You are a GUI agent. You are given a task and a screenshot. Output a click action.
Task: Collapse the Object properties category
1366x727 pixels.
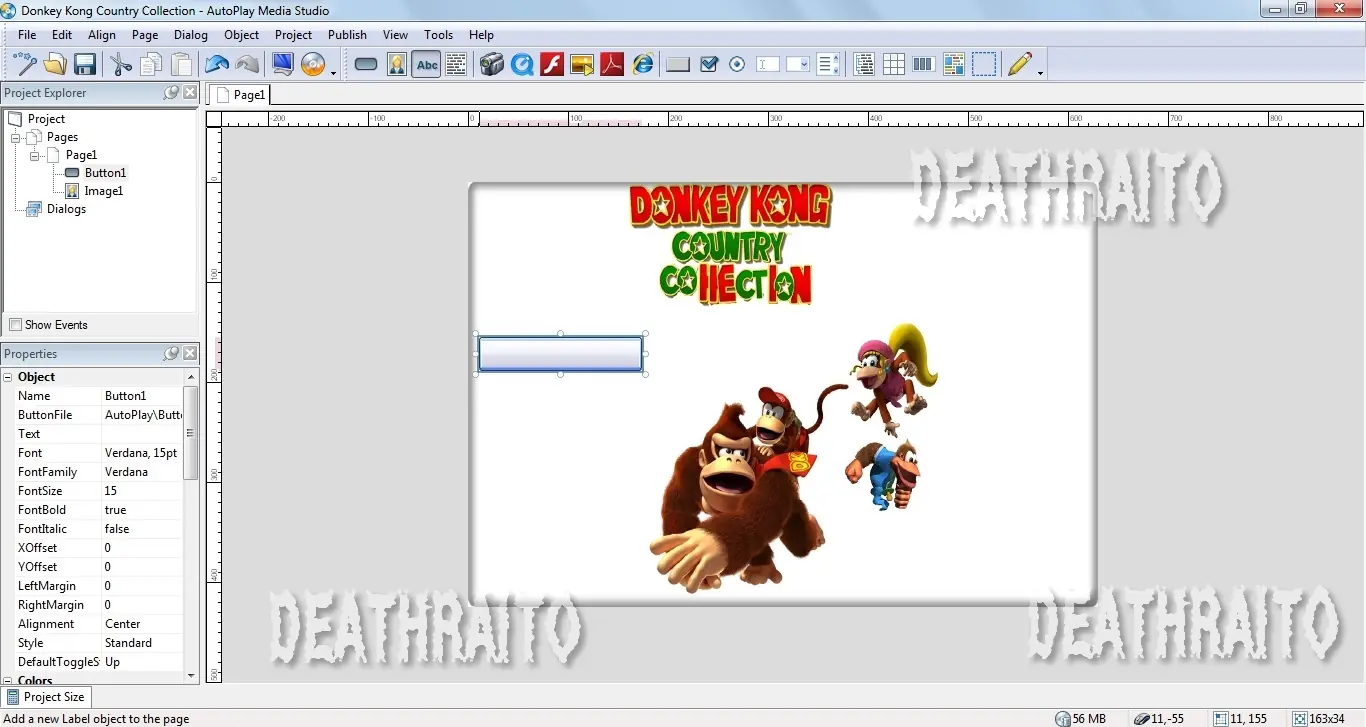coord(8,377)
